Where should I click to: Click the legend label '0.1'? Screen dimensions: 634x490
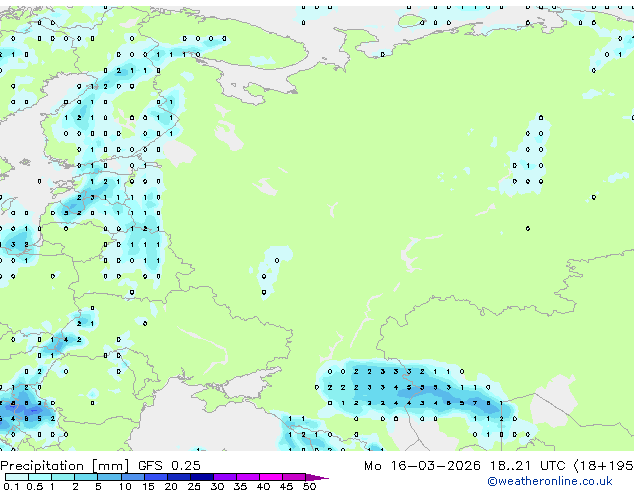pos(12,486)
